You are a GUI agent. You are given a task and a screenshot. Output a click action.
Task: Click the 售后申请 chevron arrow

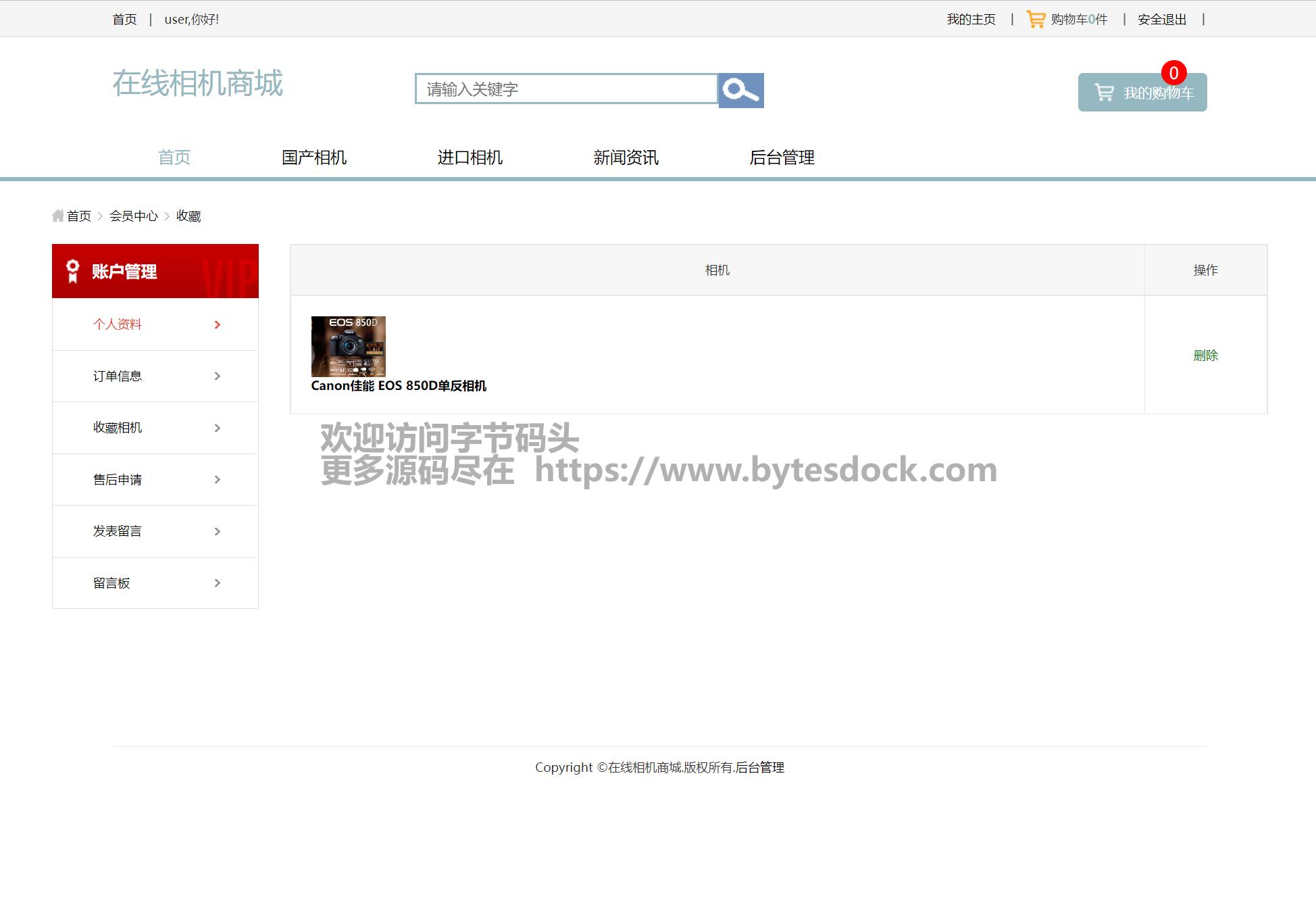(217, 480)
